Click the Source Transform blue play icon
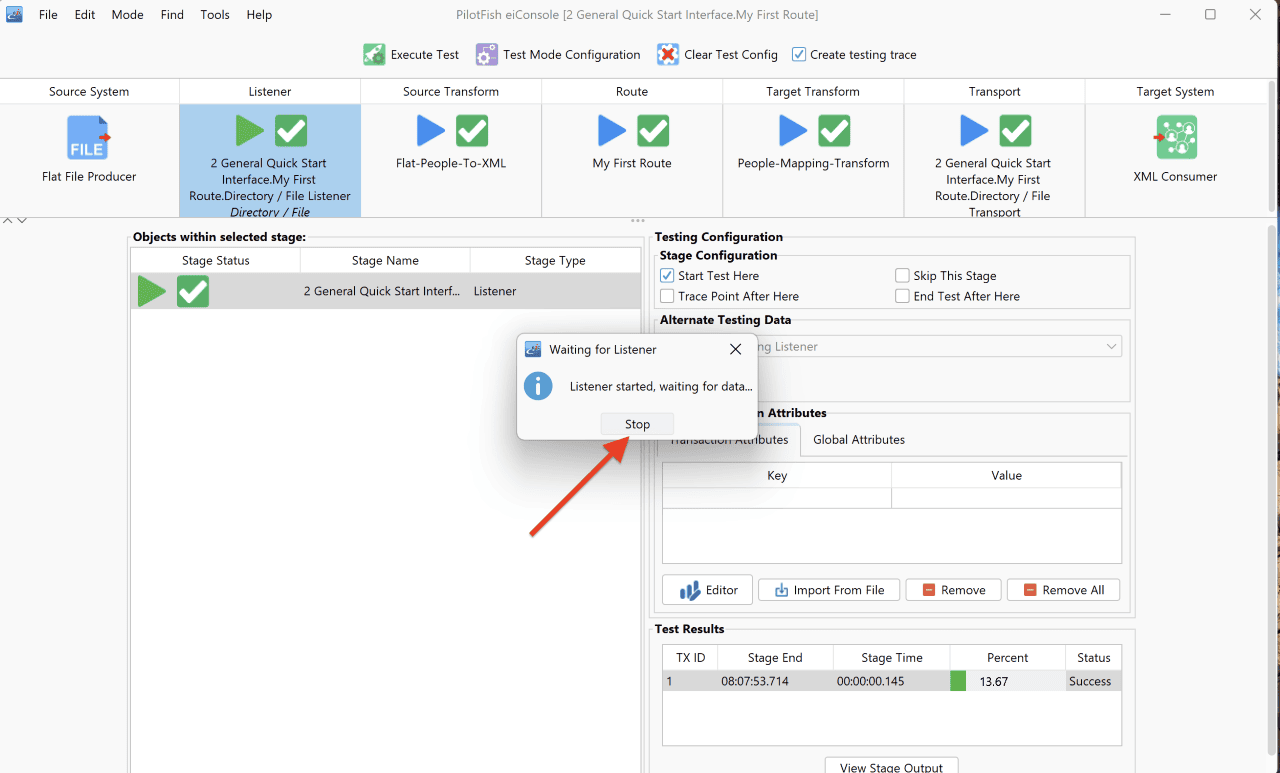This screenshot has width=1280, height=773. pos(431,131)
